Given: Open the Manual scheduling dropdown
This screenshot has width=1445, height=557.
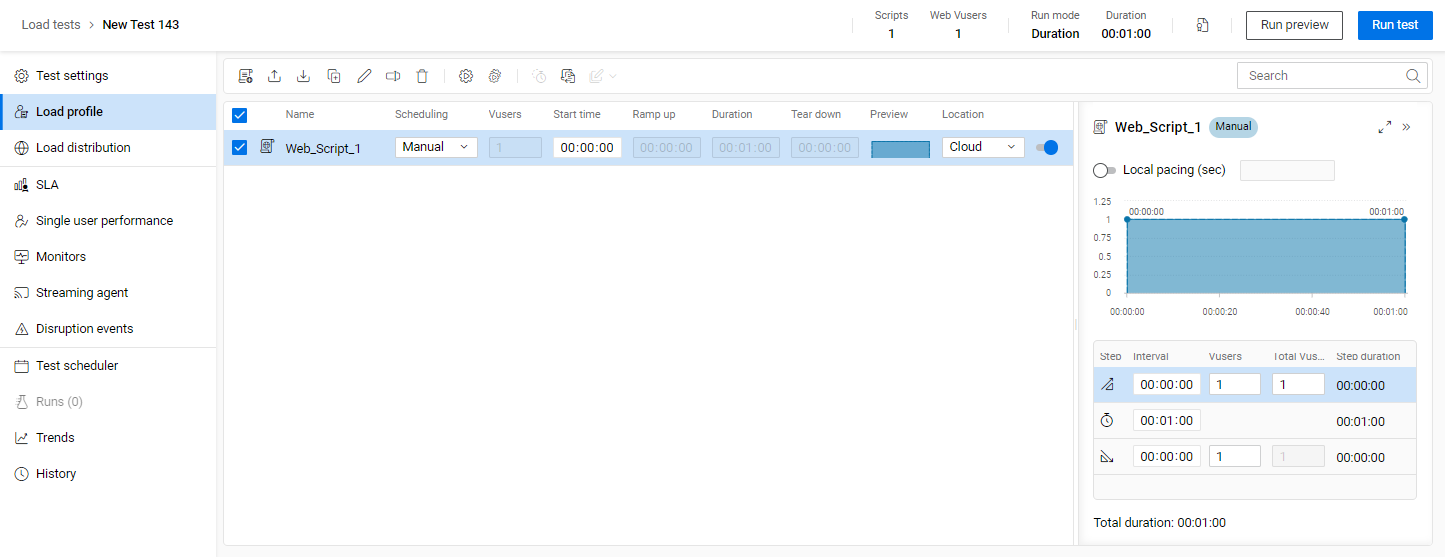Looking at the screenshot, I should coord(436,148).
